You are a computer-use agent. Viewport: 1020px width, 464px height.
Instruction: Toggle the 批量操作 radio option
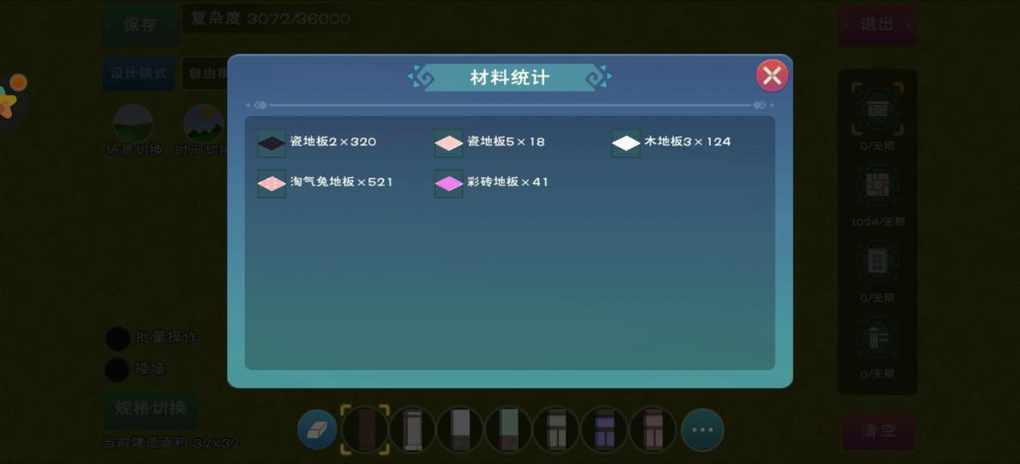coord(118,338)
